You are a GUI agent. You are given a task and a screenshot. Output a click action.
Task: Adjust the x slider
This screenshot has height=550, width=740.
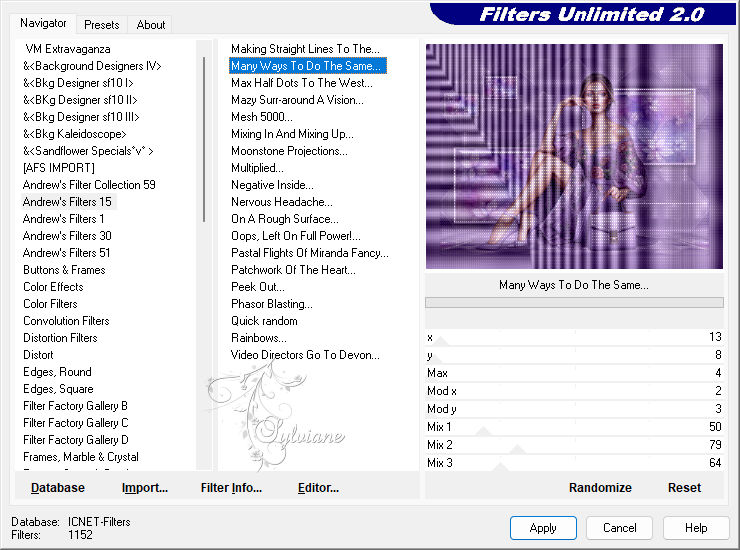pyautogui.click(x=574, y=337)
